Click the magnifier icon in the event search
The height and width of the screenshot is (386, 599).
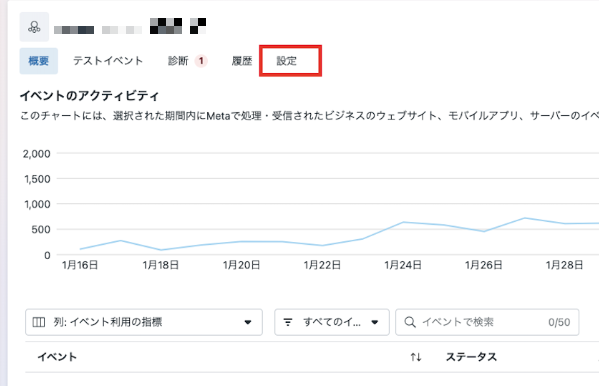tap(410, 322)
